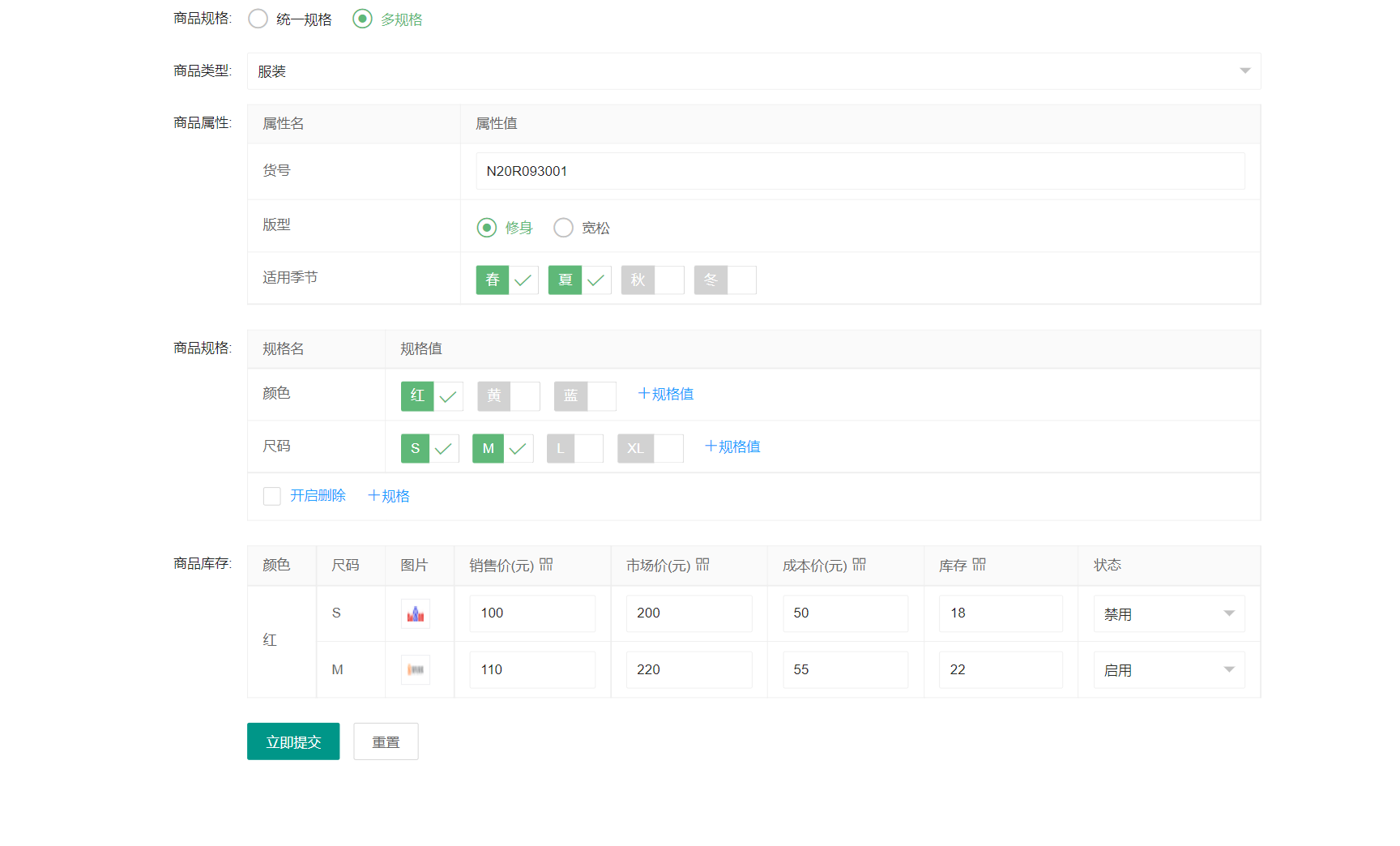
Task: Open the 商品类型 服装 dropdown
Action: (753, 71)
